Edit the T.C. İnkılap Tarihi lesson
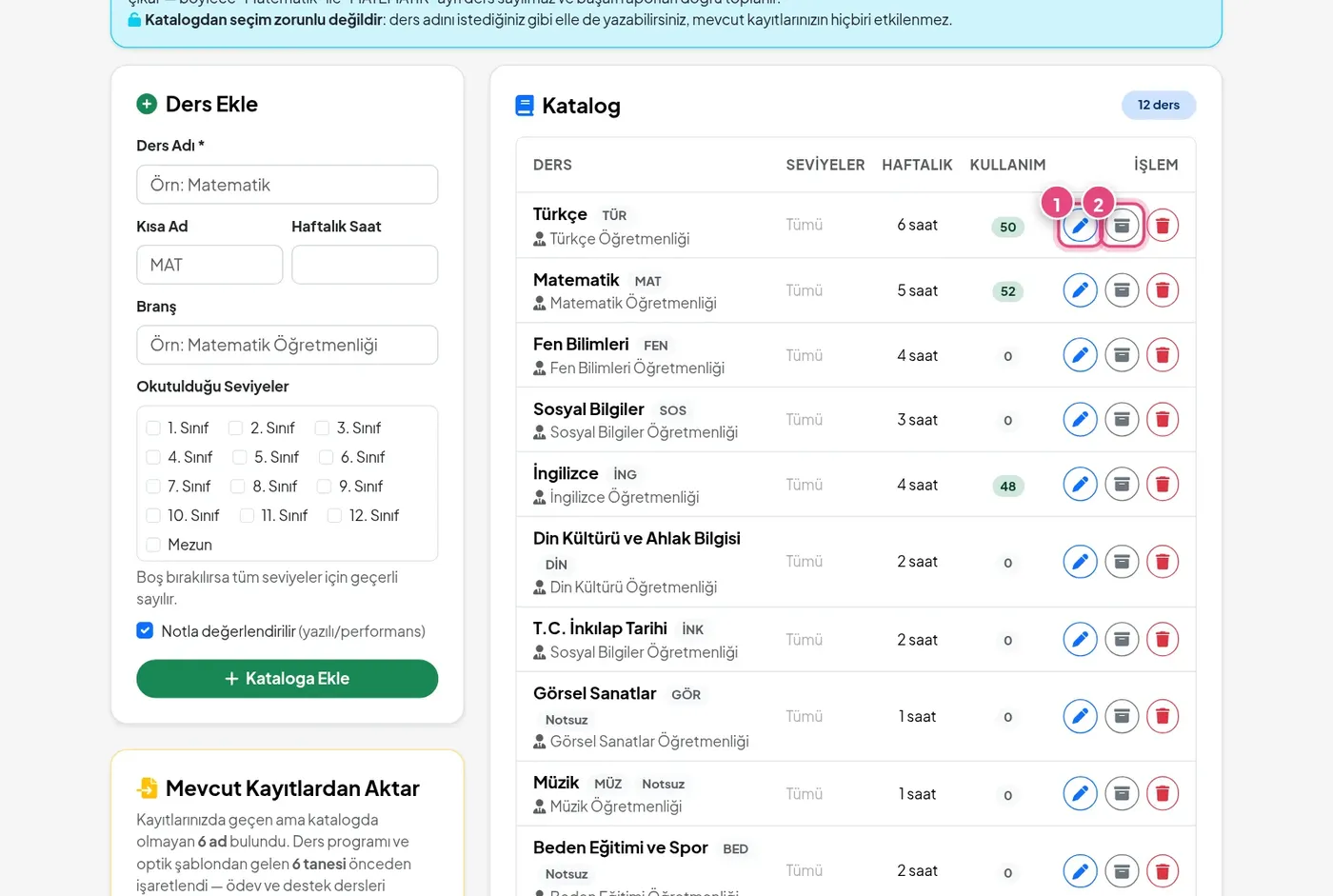The width and height of the screenshot is (1333, 896). 1080,640
